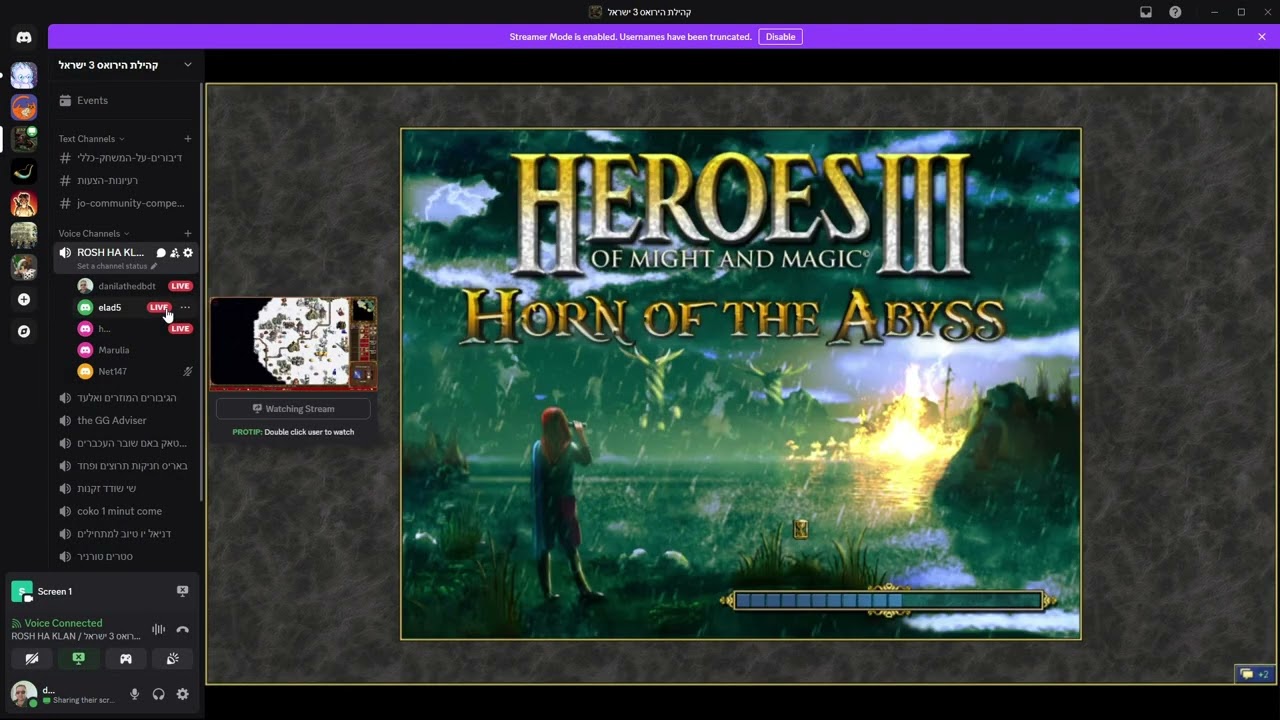Viewport: 1280px width, 720px height.
Task: Expand the server name dropdown menu
Action: click(x=187, y=65)
